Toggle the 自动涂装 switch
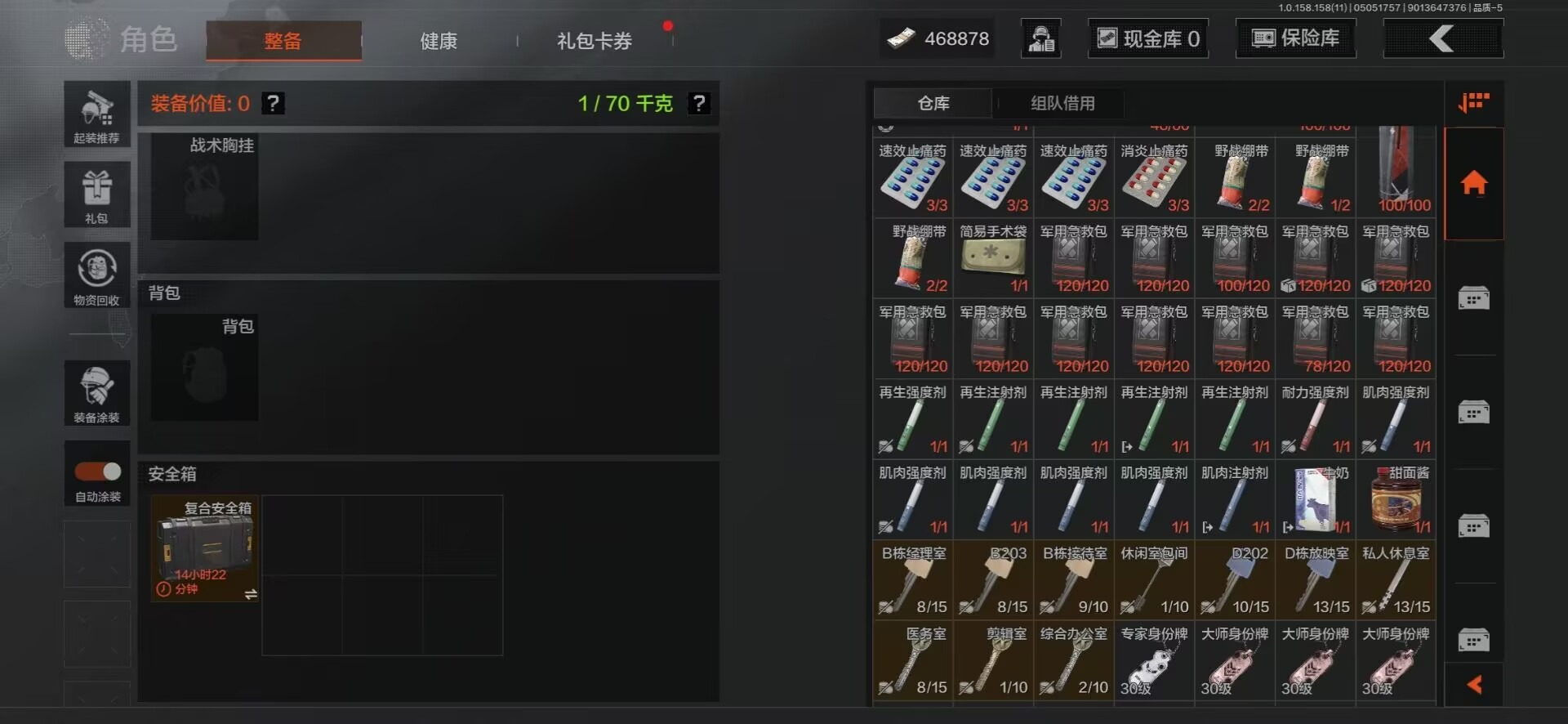The width and height of the screenshot is (1568, 724). [x=97, y=471]
